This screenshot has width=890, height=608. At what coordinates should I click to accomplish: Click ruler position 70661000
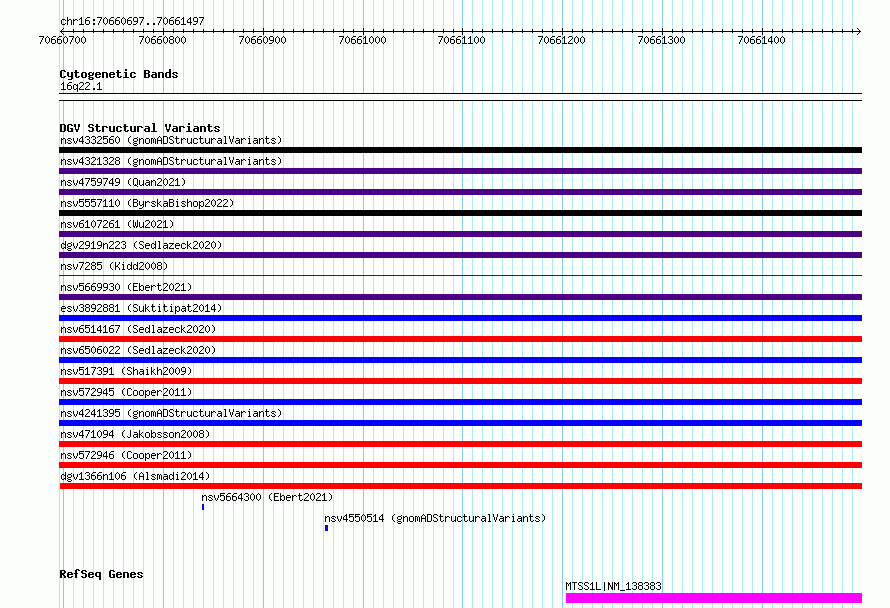click(x=362, y=40)
